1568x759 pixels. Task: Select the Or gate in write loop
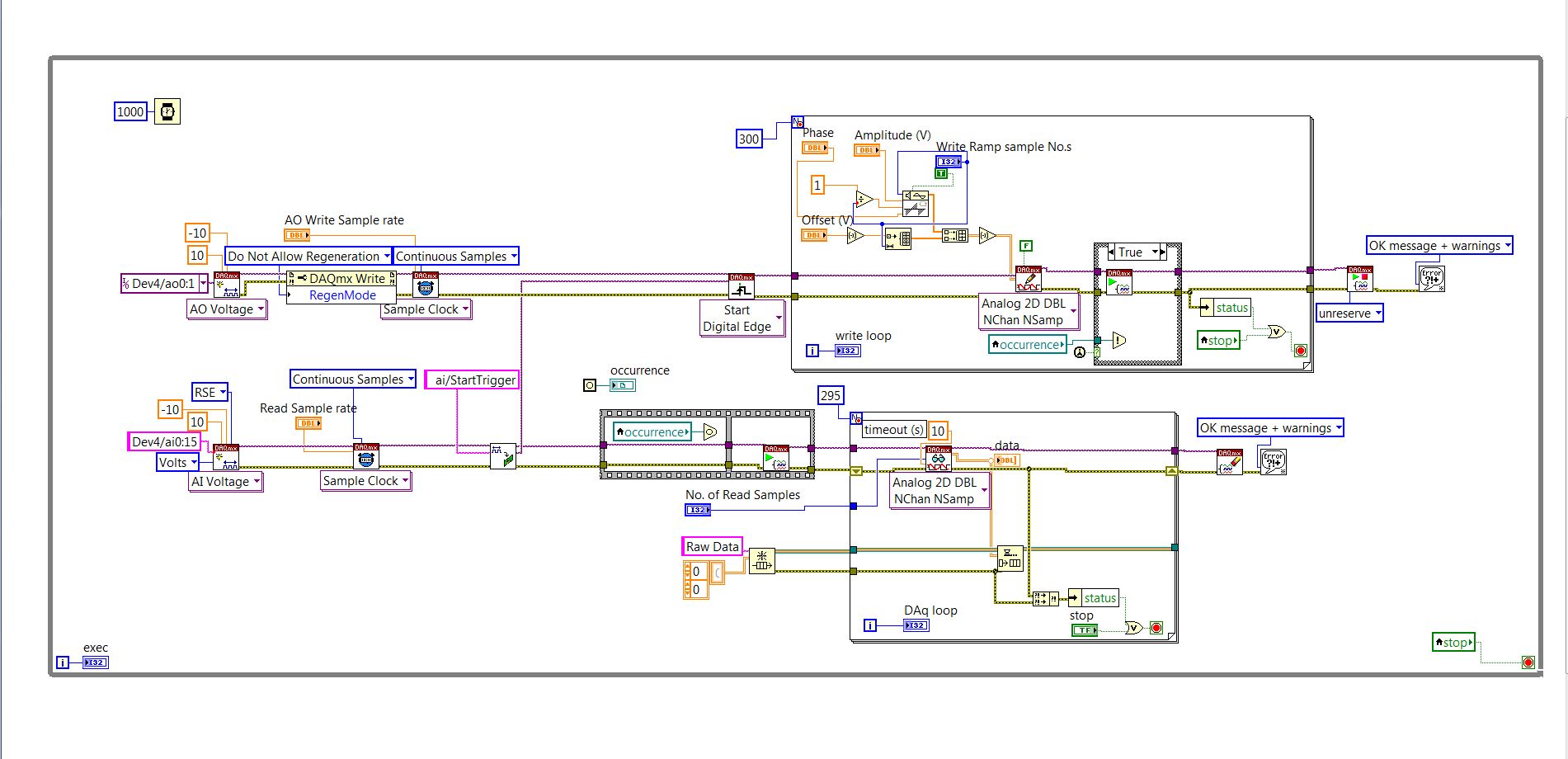tap(1275, 332)
